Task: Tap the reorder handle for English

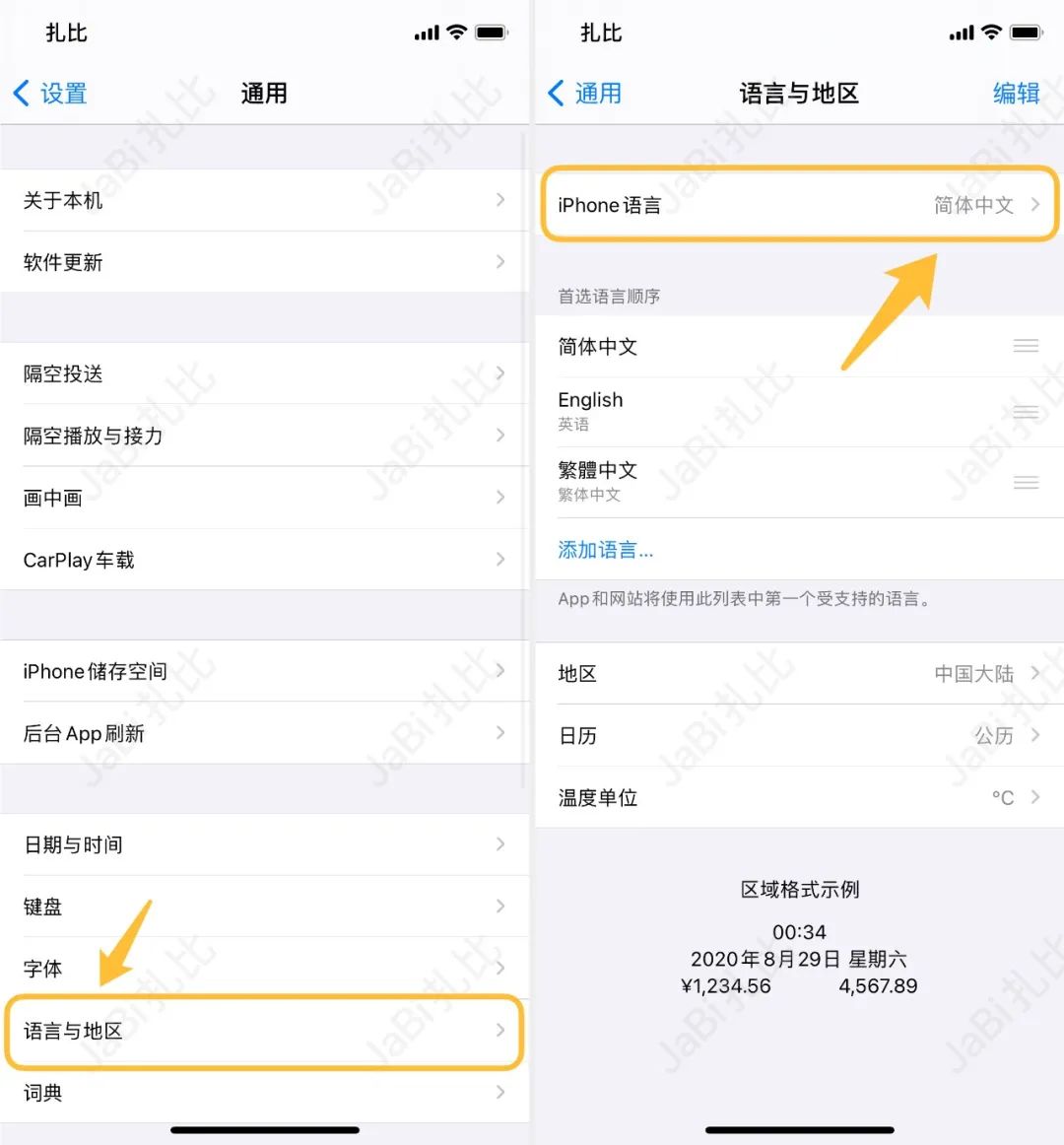Action: [x=1026, y=412]
